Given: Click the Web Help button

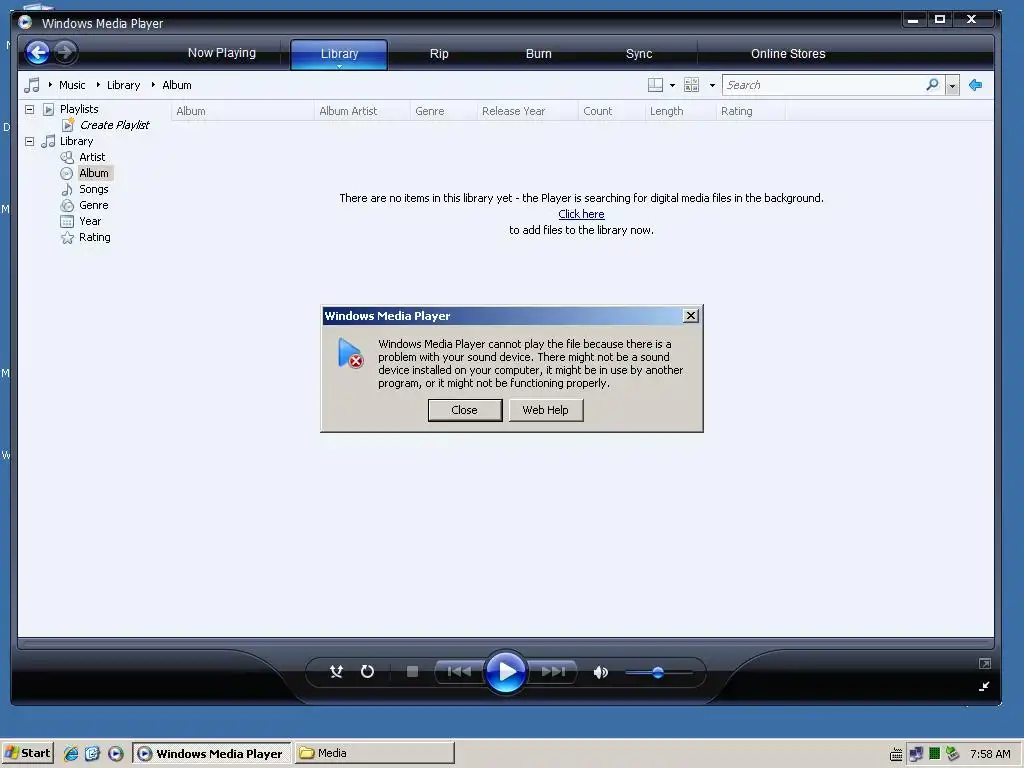Looking at the screenshot, I should click(x=546, y=410).
